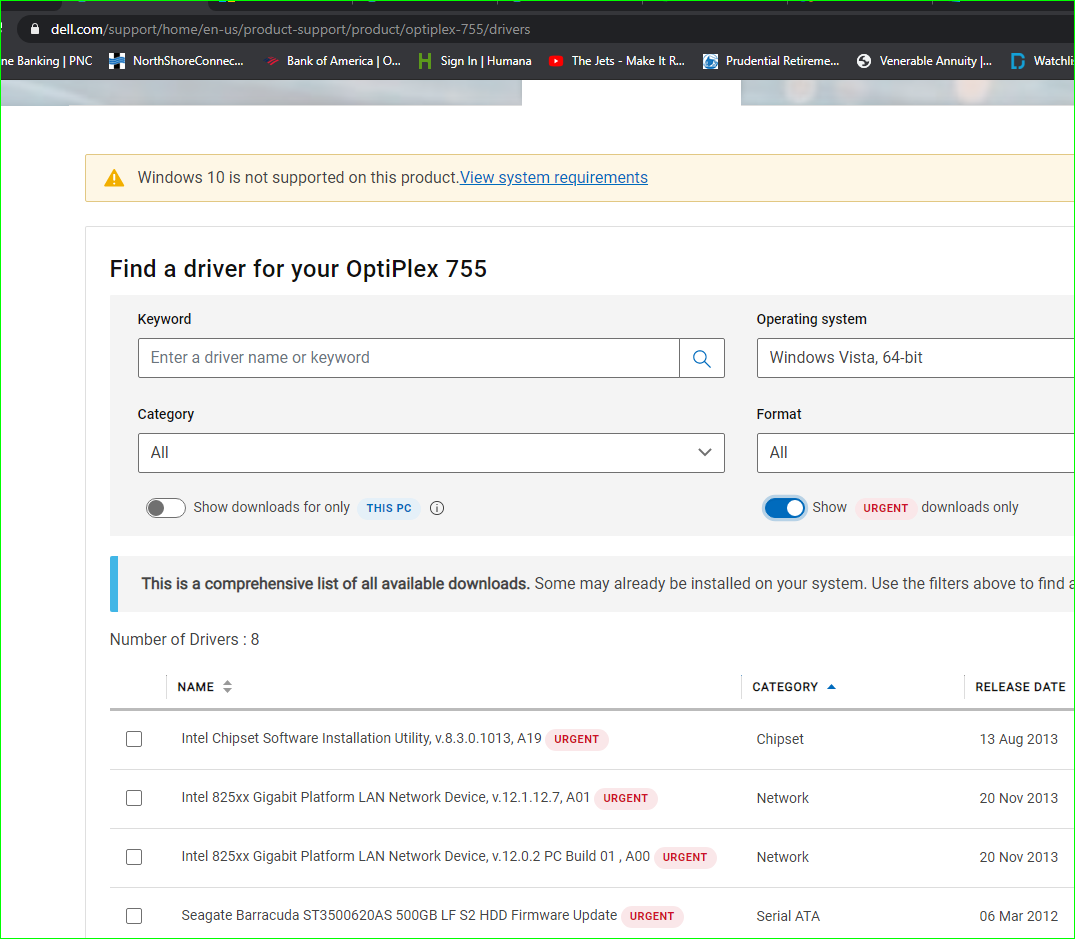The image size is (1075, 939).
Task: Reverse sort using the CATEGORY arrow
Action: click(x=832, y=687)
